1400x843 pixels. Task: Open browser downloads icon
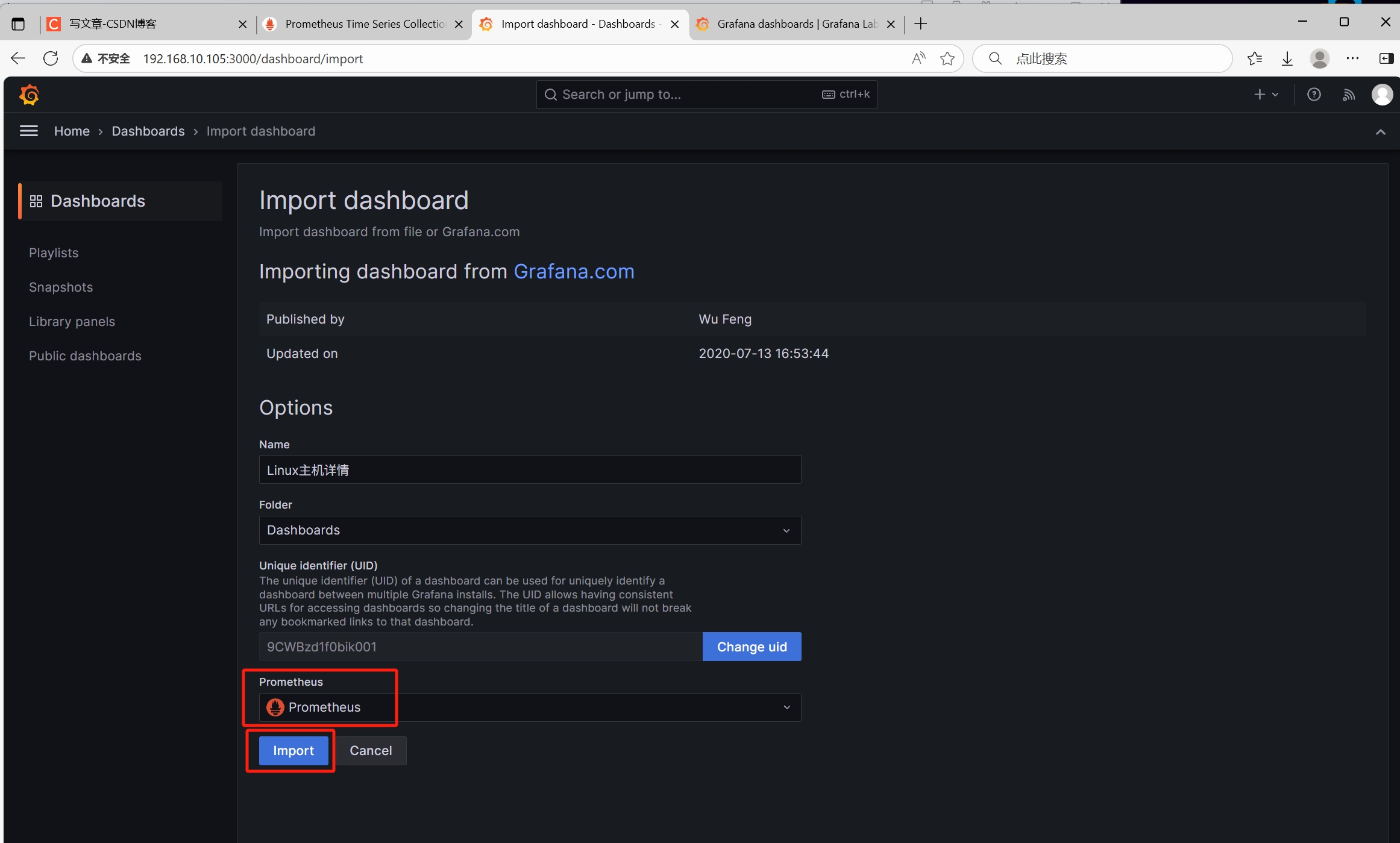[x=1287, y=58]
